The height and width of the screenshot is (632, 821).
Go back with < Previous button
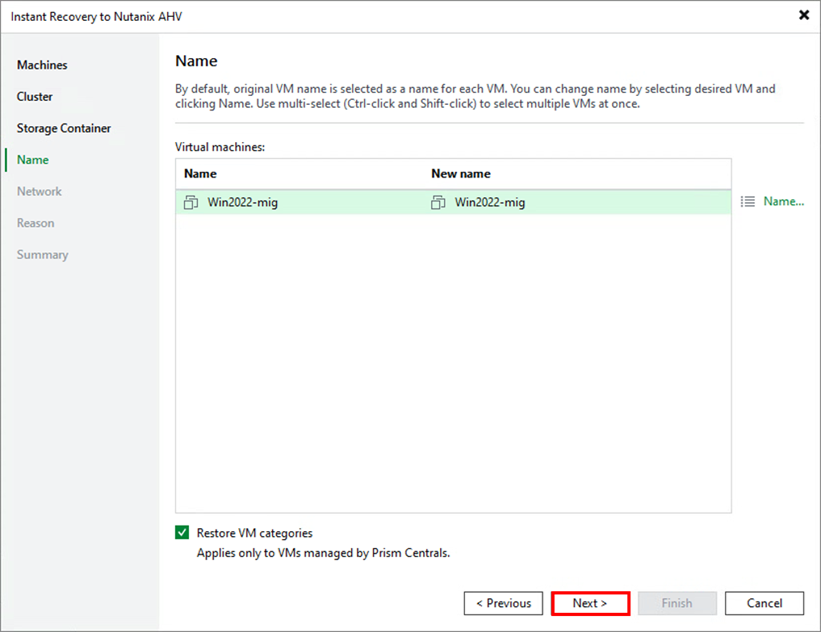(x=503, y=603)
